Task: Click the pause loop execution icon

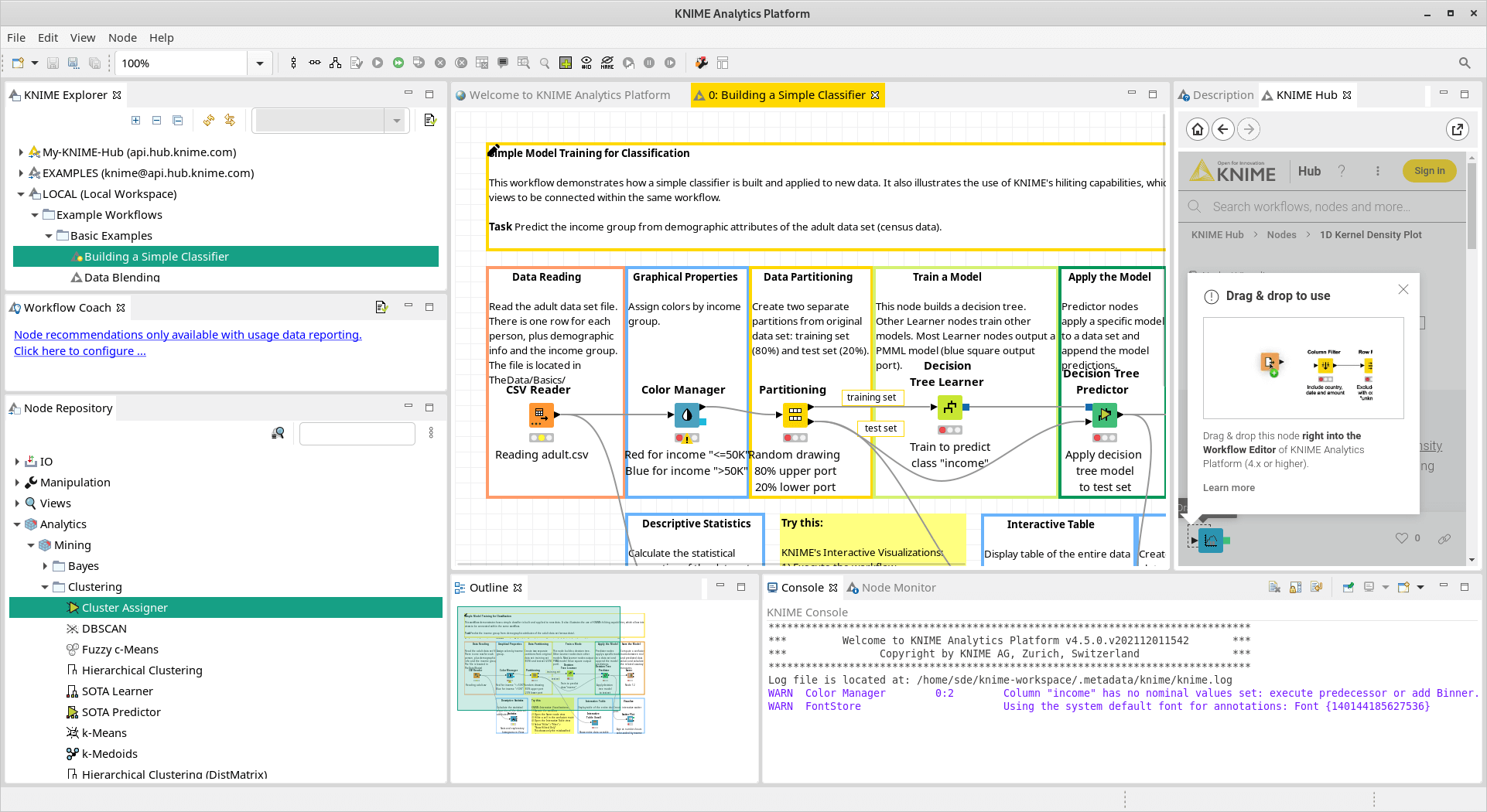Action: point(649,63)
